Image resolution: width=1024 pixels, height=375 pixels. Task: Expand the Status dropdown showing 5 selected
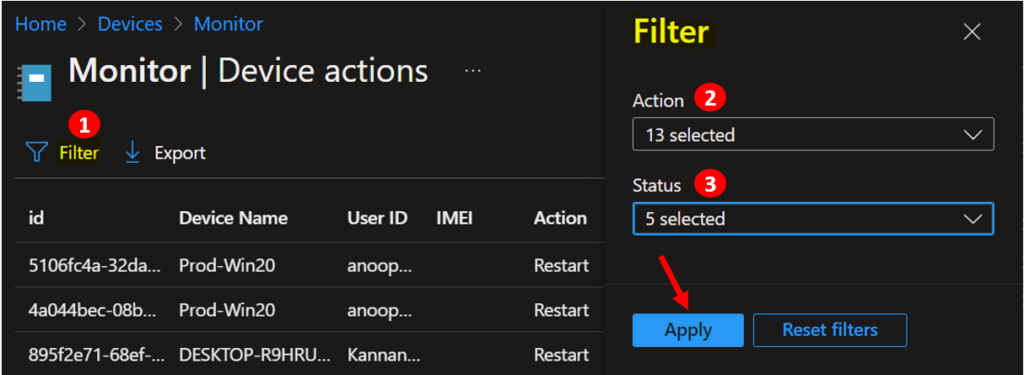point(813,218)
